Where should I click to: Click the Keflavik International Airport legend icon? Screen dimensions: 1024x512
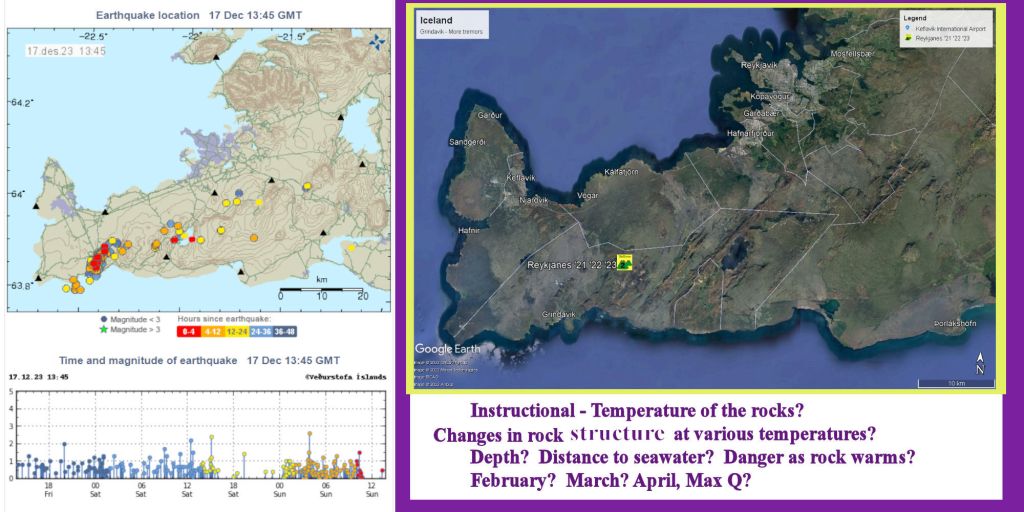[909, 27]
